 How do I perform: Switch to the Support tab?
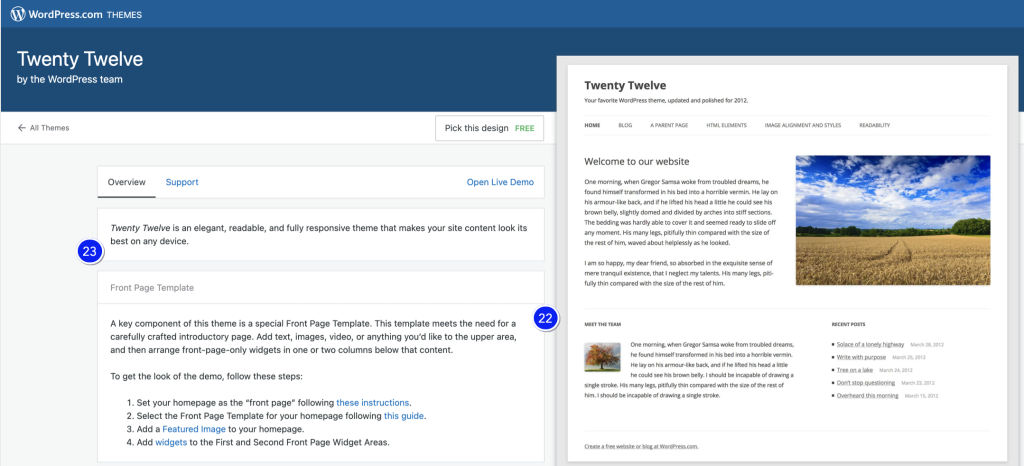pos(182,182)
